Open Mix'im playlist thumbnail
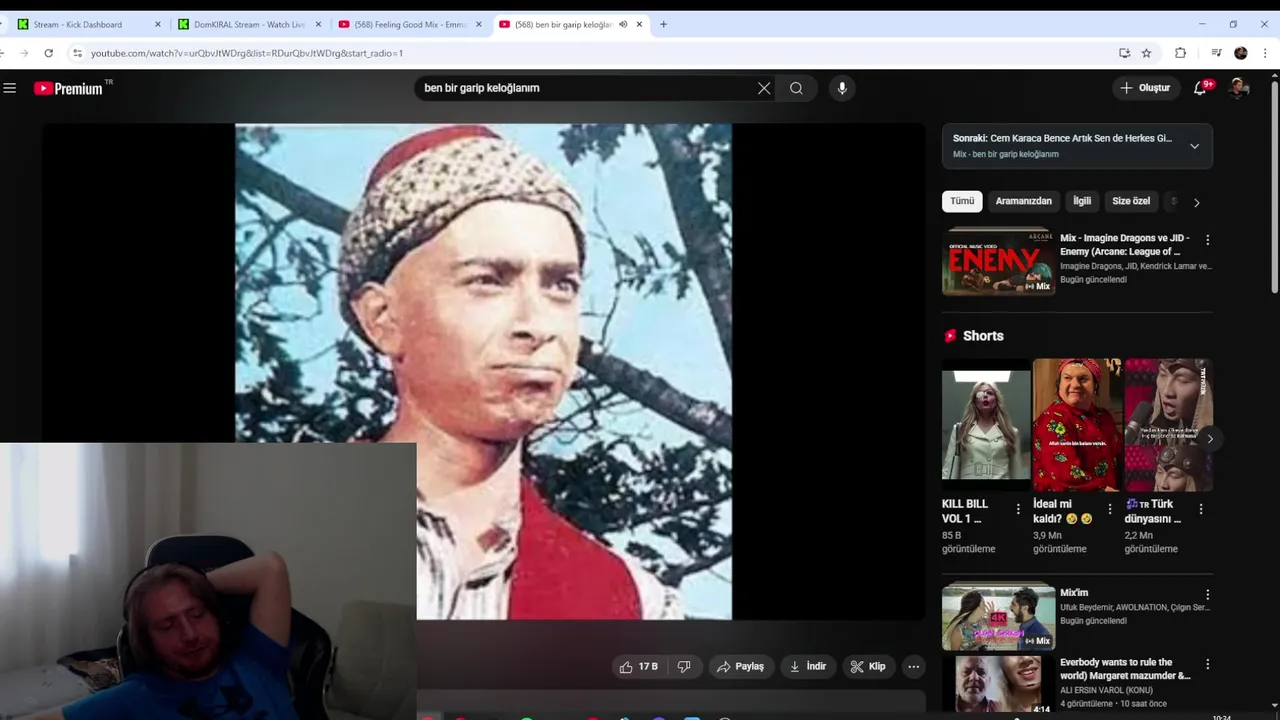 click(998, 617)
